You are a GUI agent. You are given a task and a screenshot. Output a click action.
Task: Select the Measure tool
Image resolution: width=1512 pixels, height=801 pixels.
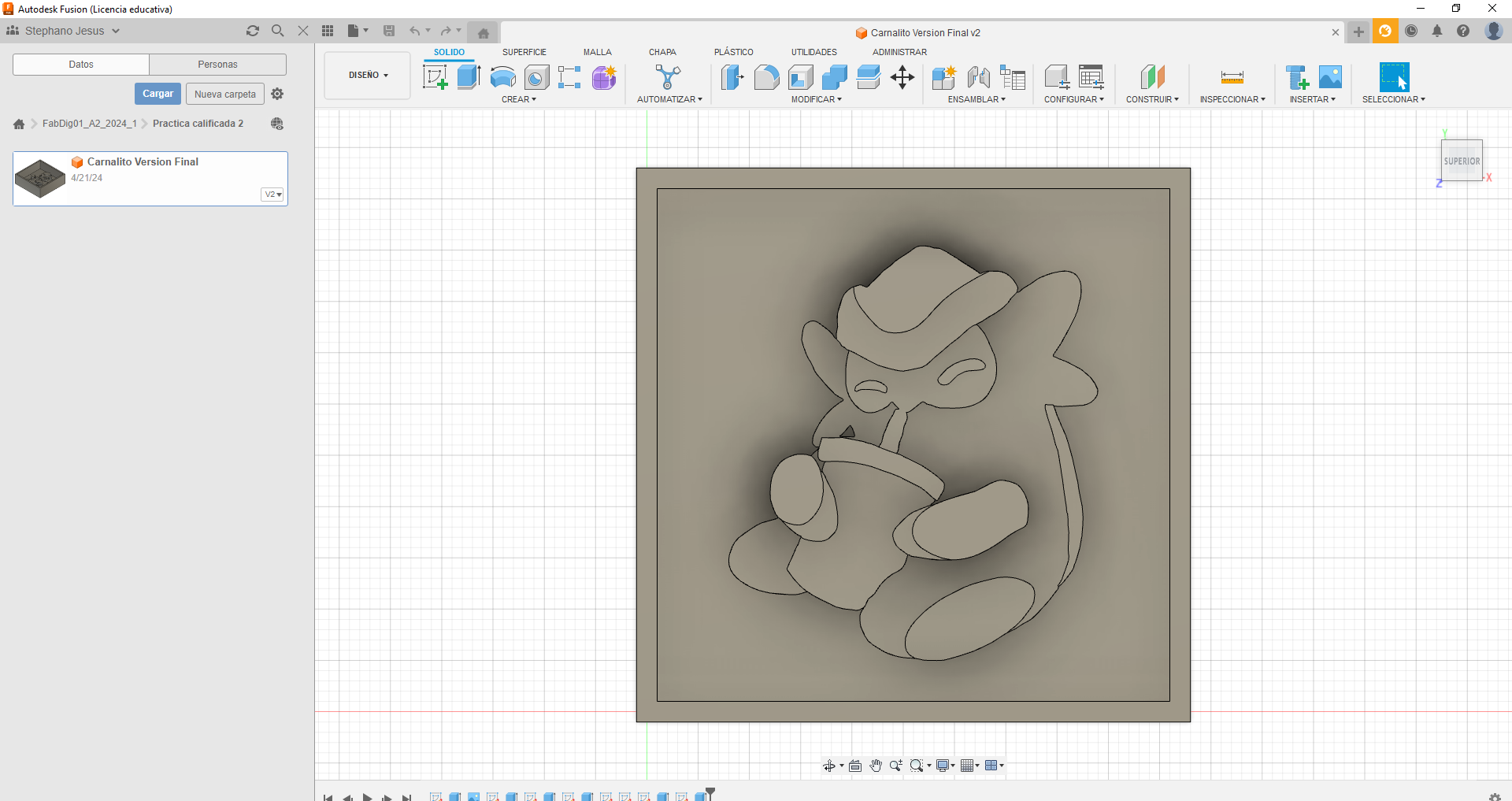1232,77
